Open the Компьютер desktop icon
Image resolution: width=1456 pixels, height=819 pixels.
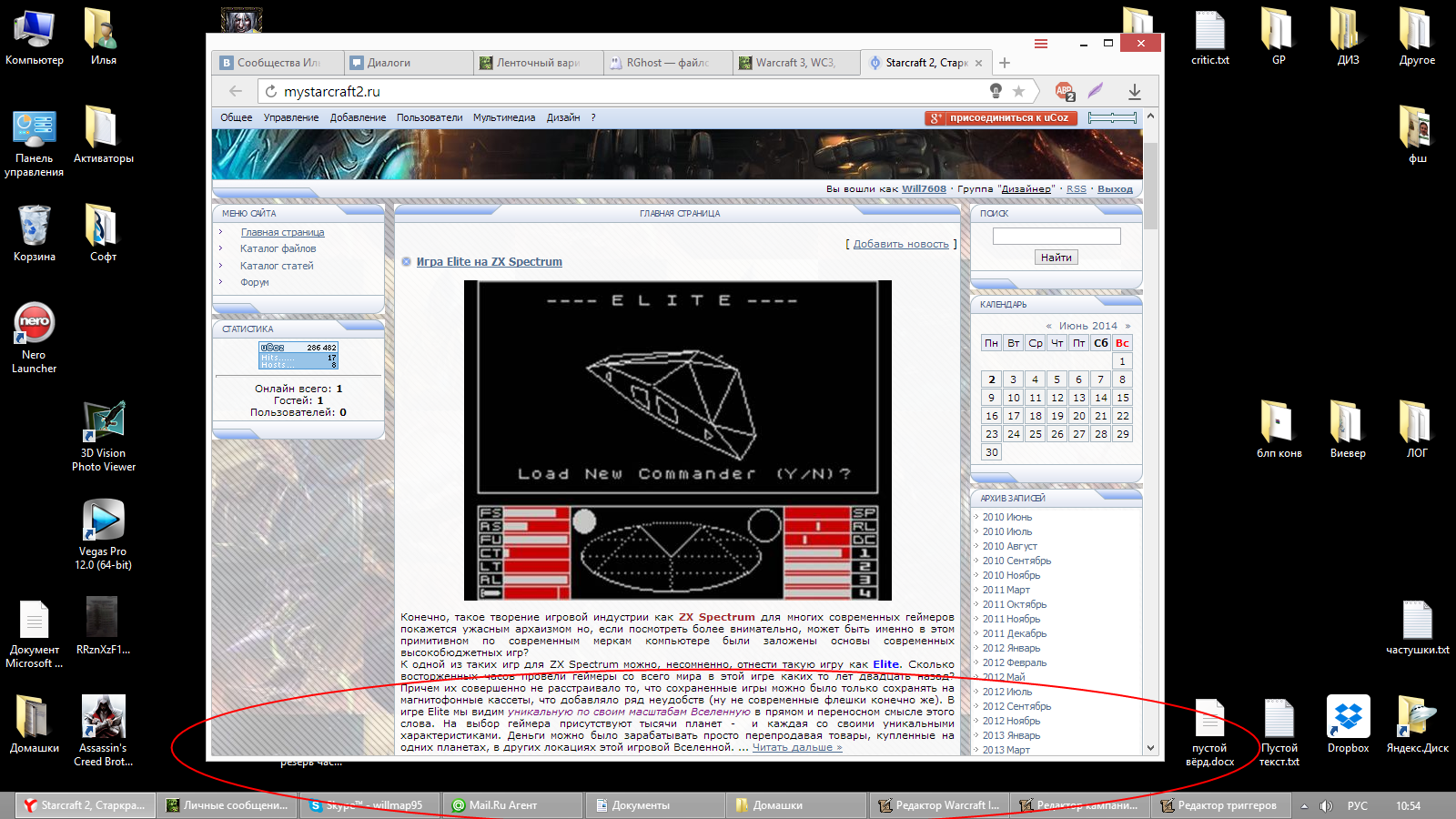coord(35,37)
